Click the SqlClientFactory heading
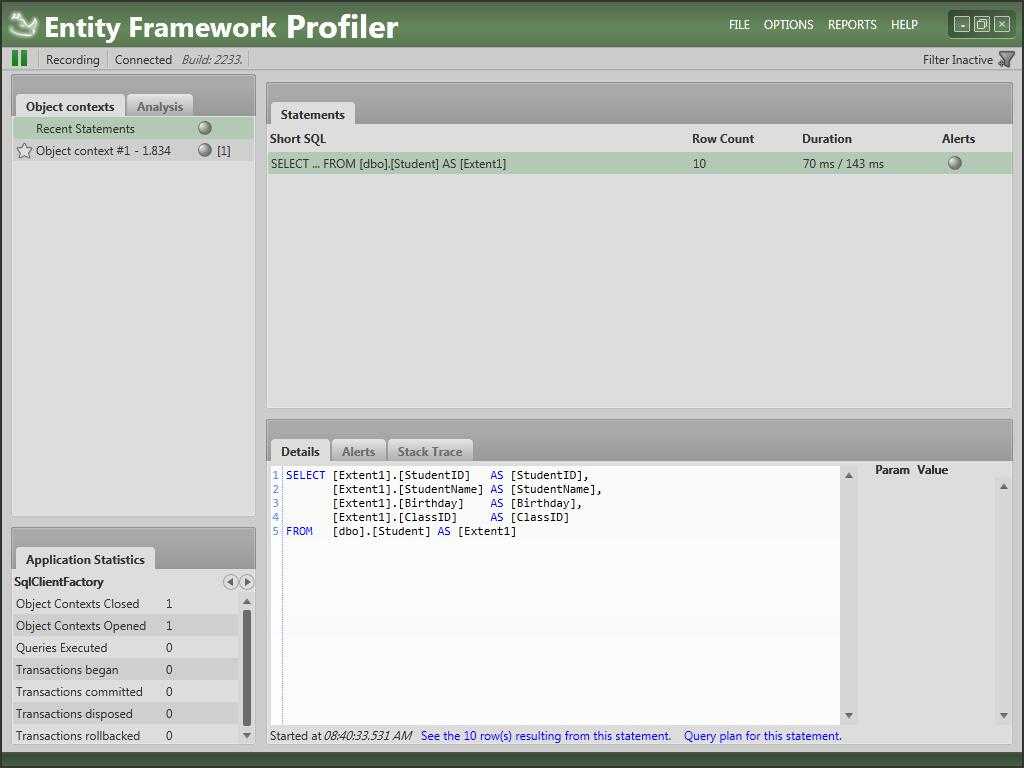The width and height of the screenshot is (1024, 768). (59, 582)
